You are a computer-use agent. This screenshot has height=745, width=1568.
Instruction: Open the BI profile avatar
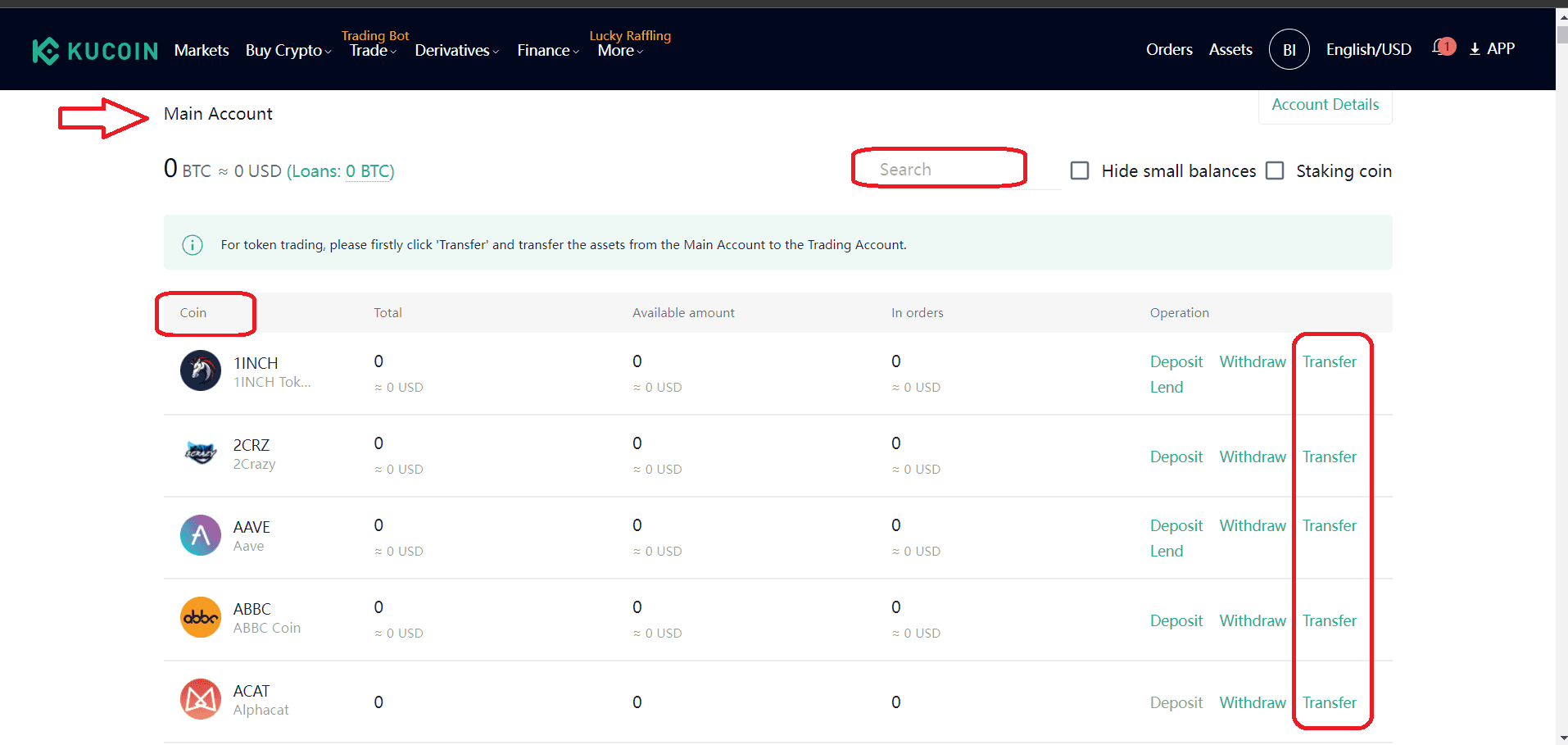[1289, 49]
